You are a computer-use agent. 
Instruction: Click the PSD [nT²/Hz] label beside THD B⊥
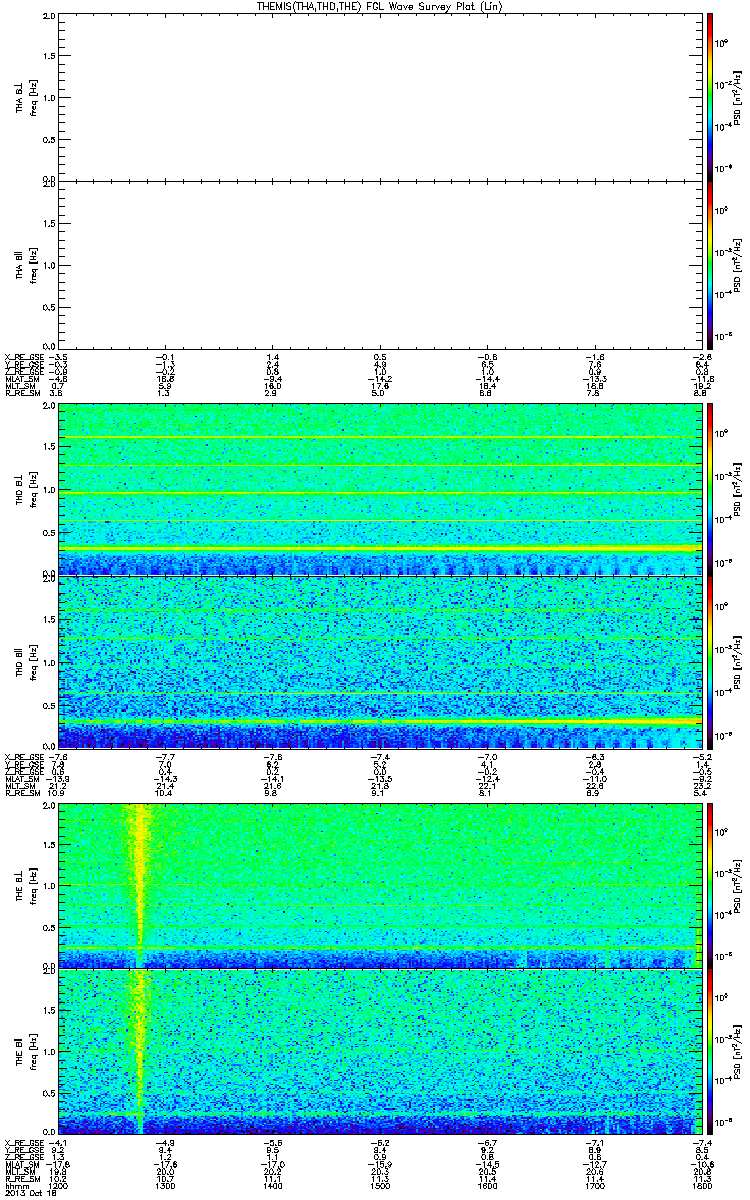[x=739, y=489]
